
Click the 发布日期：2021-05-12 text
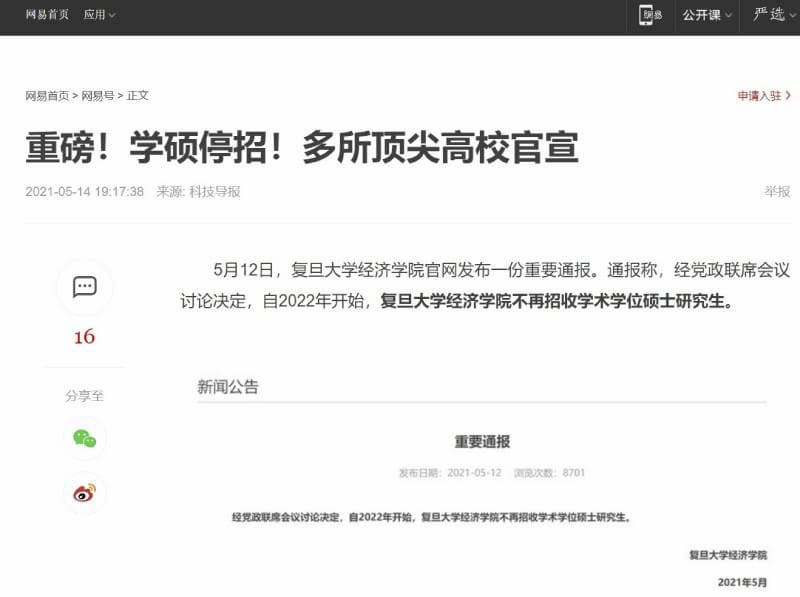(x=450, y=473)
